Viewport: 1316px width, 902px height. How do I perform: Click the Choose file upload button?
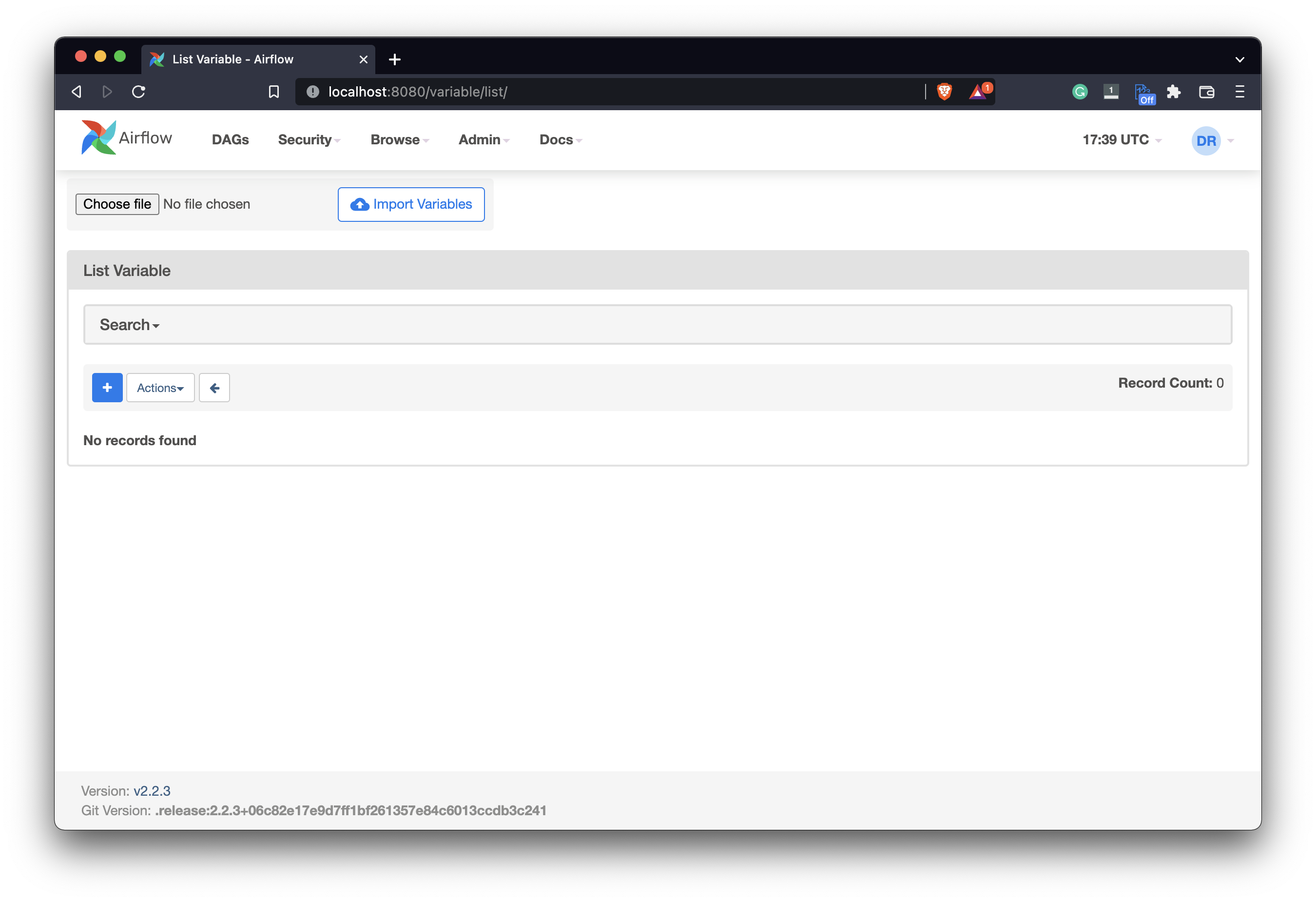point(117,204)
